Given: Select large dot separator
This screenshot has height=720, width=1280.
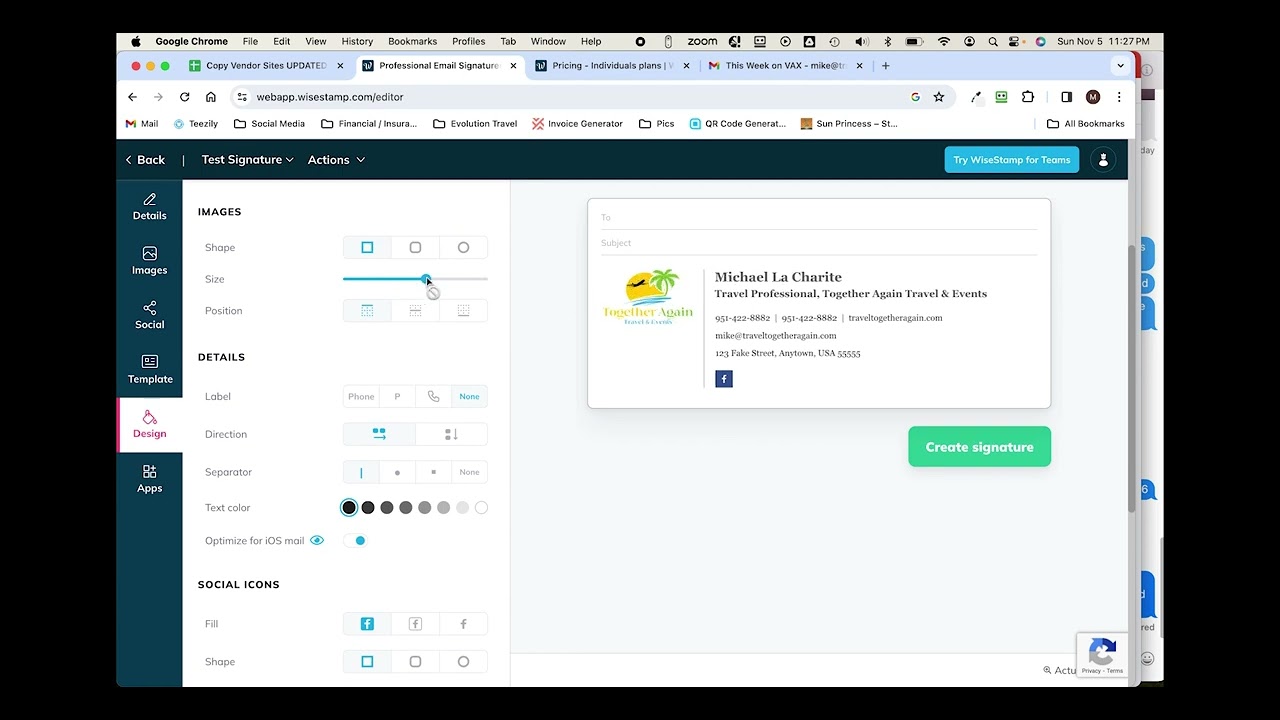Looking at the screenshot, I should point(397,472).
